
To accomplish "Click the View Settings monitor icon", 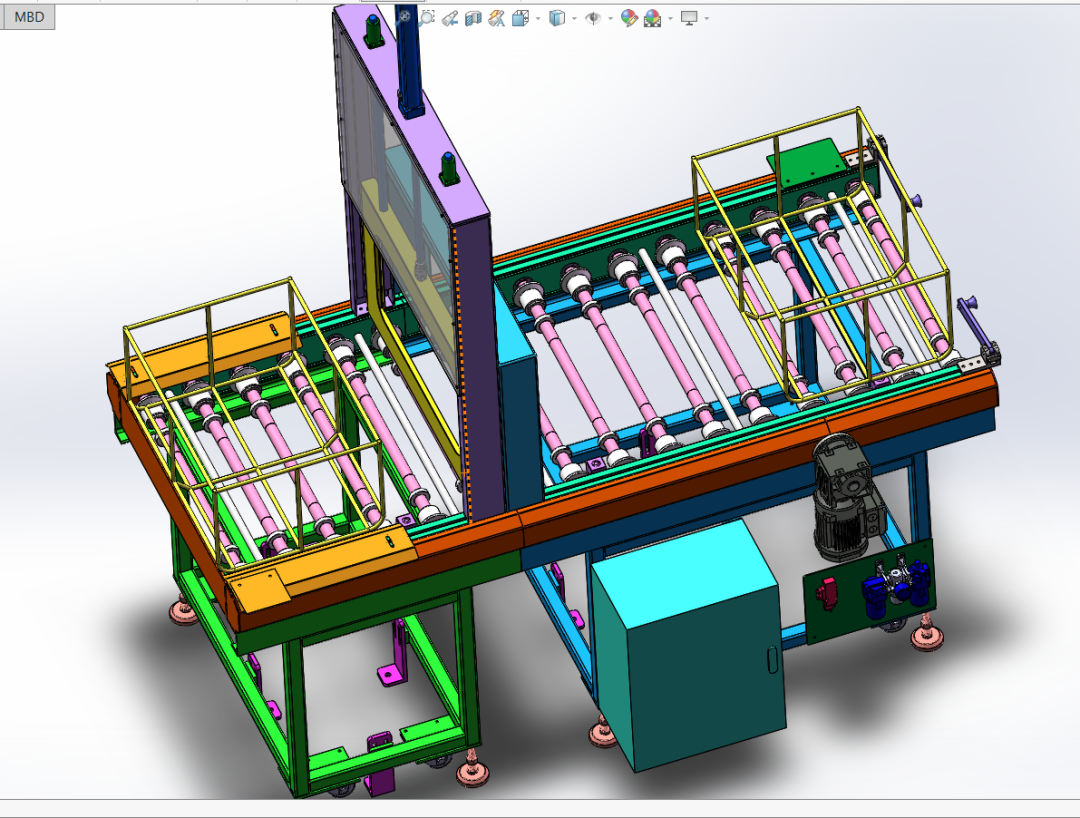I will [x=689, y=17].
